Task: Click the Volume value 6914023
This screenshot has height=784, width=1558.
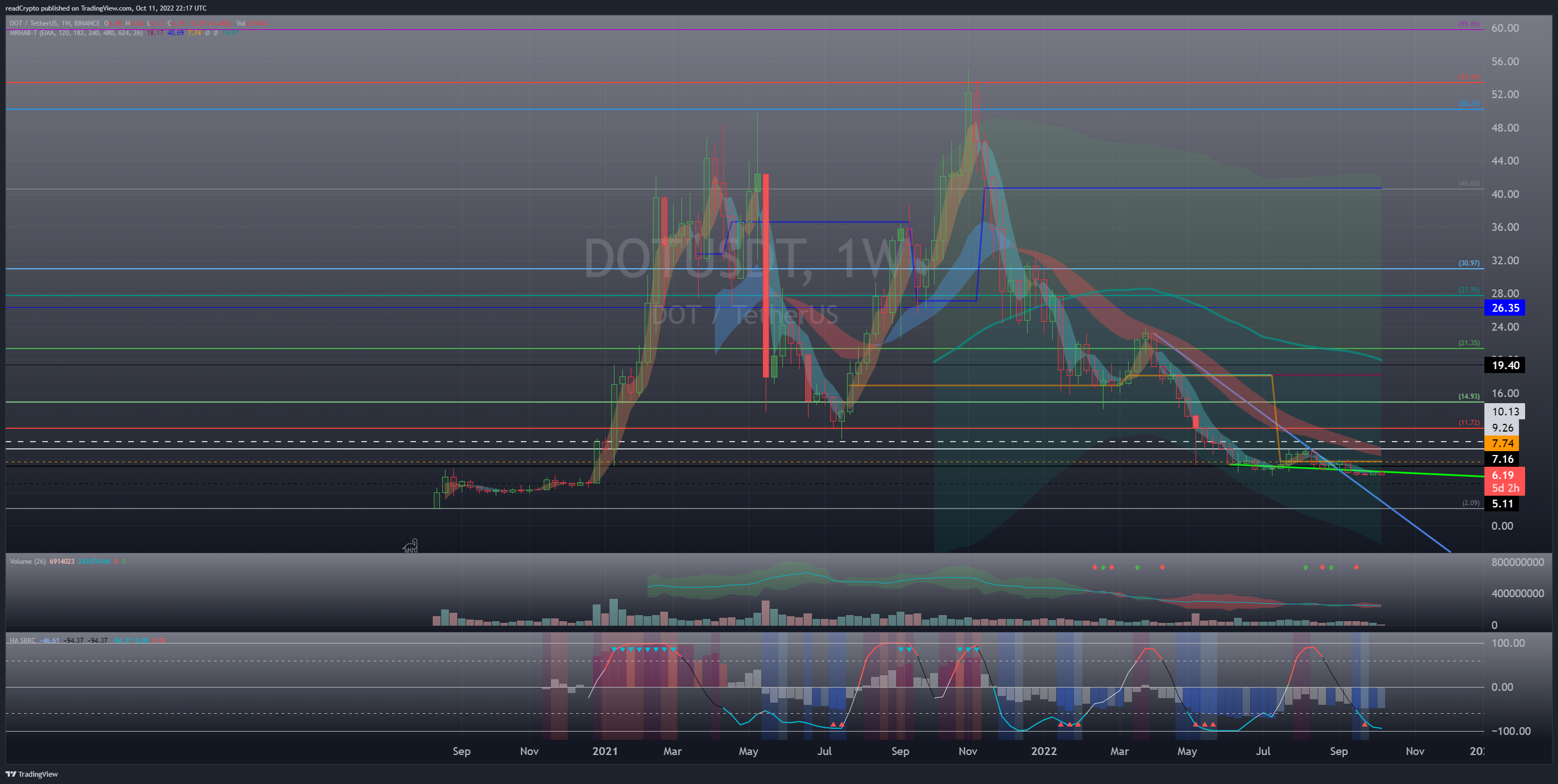Action: 62,562
